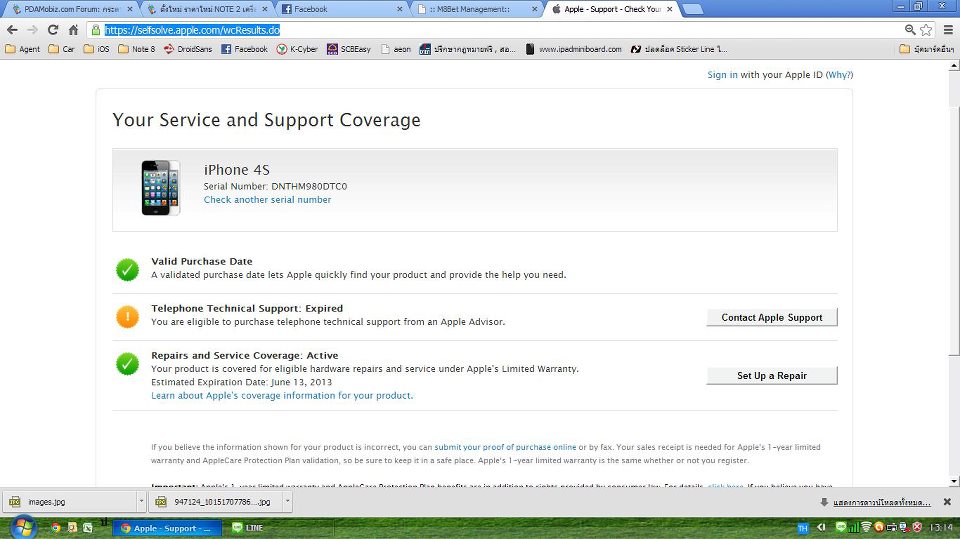Viewport: 960px width, 539px height.
Task: Open a new tab with the new-tab button
Action: click(692, 9)
